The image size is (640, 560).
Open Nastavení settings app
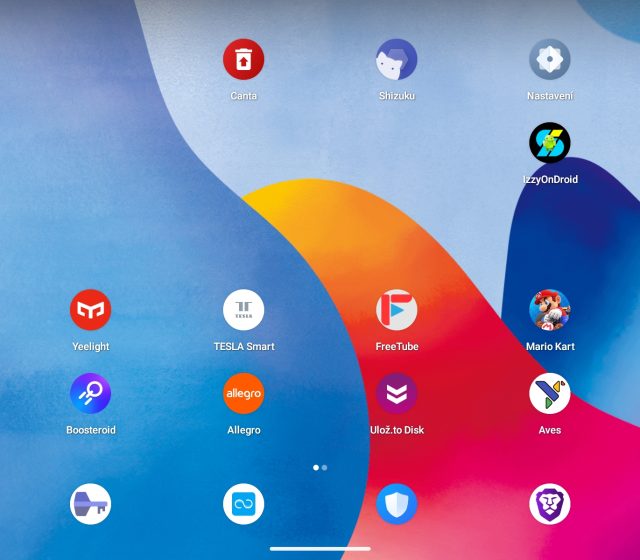click(x=549, y=60)
